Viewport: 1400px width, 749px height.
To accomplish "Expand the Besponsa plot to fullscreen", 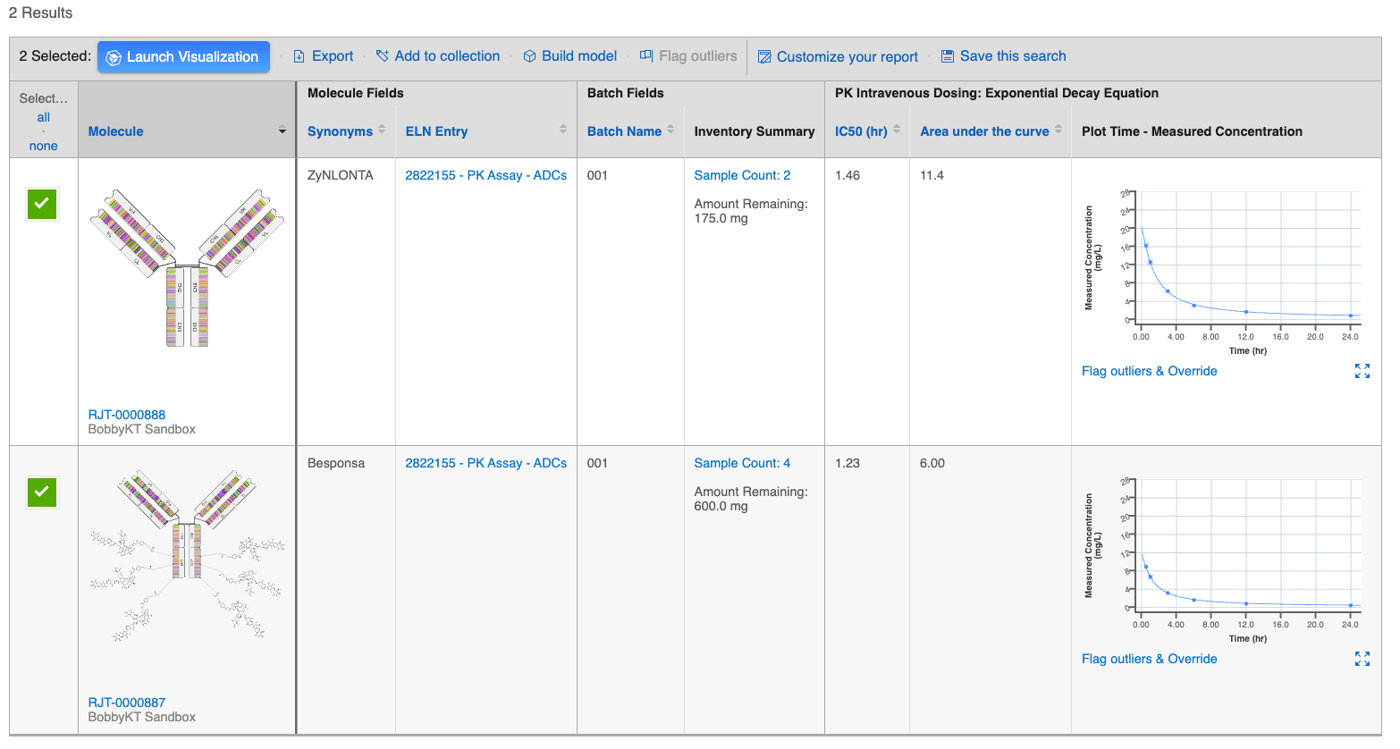I will (x=1361, y=659).
